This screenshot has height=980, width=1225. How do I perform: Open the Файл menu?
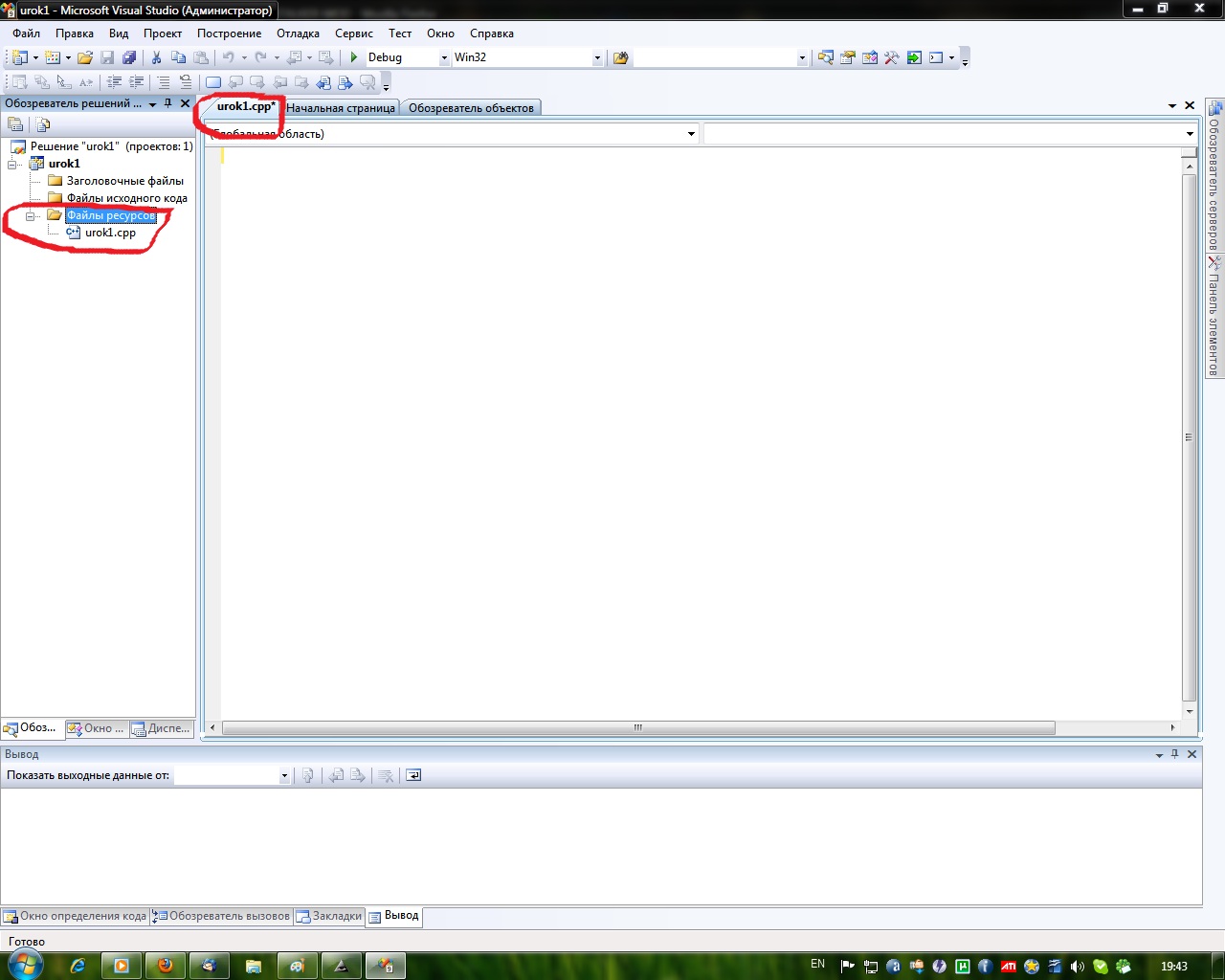pyautogui.click(x=27, y=33)
